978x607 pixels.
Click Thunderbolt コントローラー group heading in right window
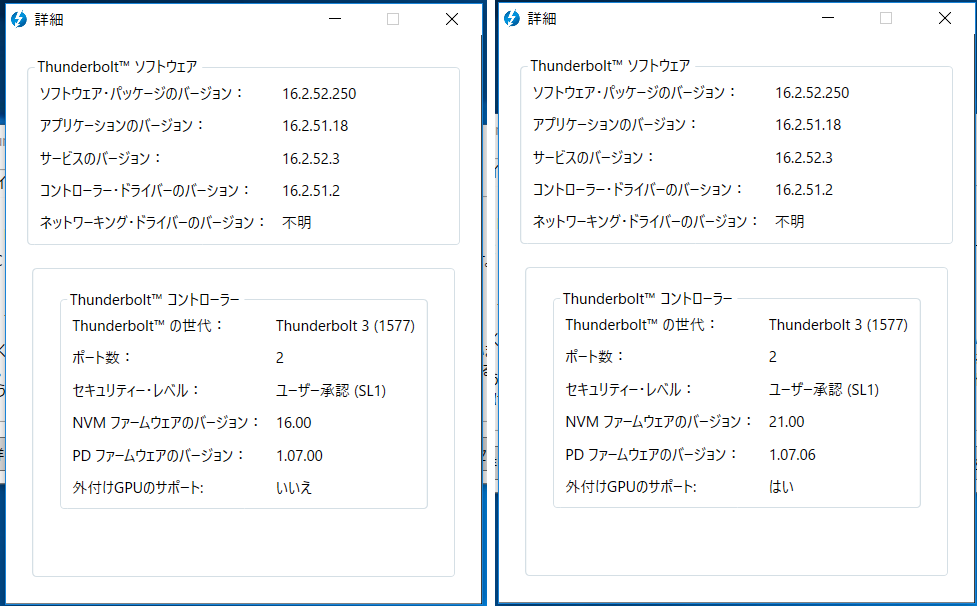(x=647, y=299)
